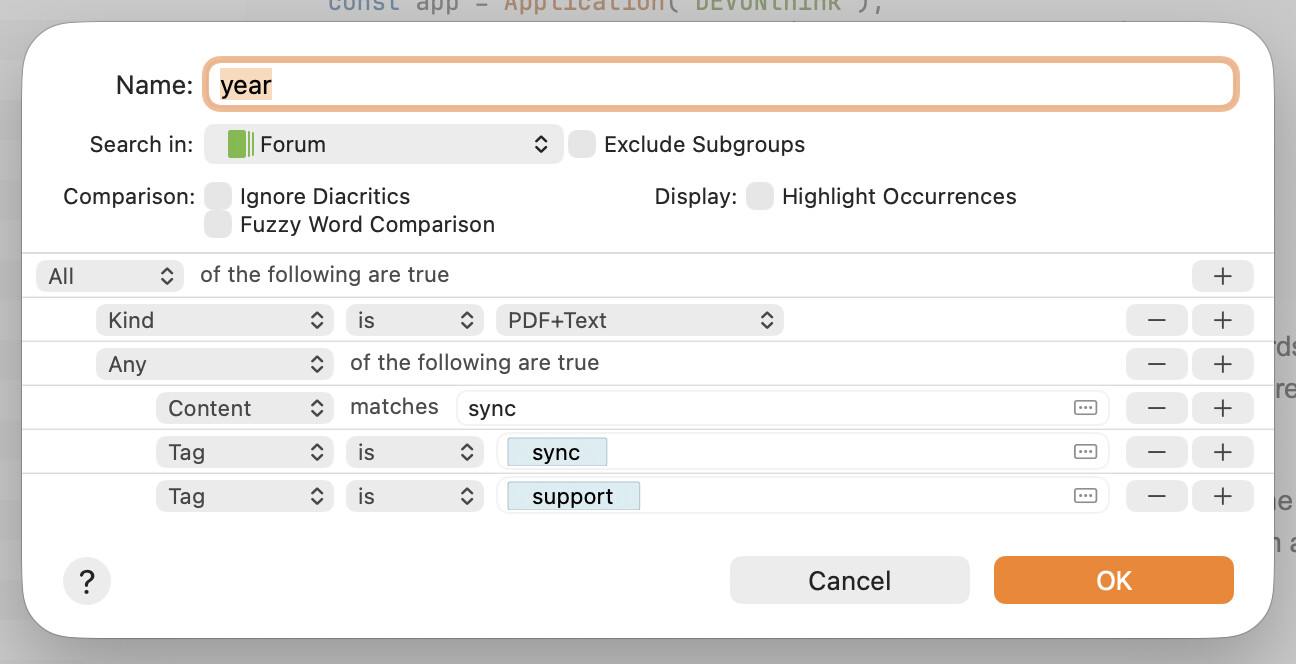Add a condition via top-level plus button
The height and width of the screenshot is (664, 1296).
point(1222,276)
